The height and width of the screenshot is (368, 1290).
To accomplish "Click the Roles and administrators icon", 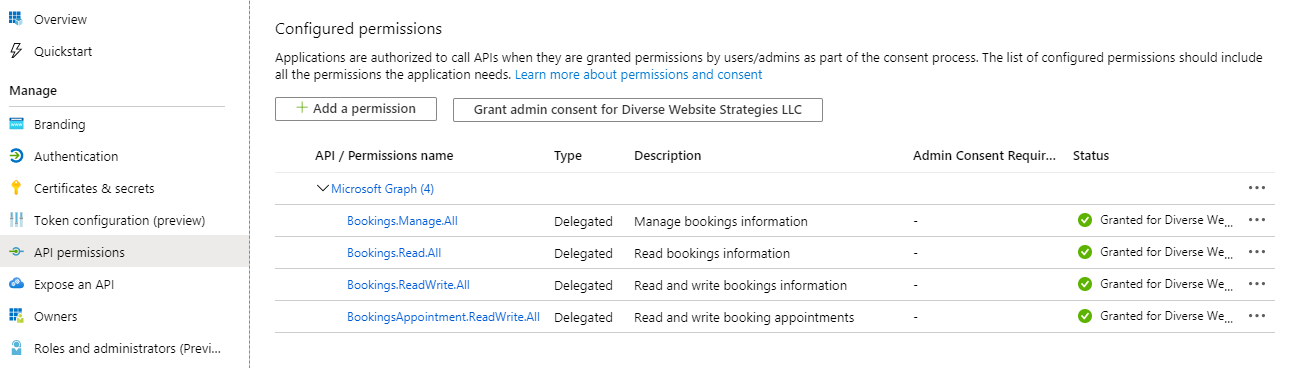I will point(16,348).
